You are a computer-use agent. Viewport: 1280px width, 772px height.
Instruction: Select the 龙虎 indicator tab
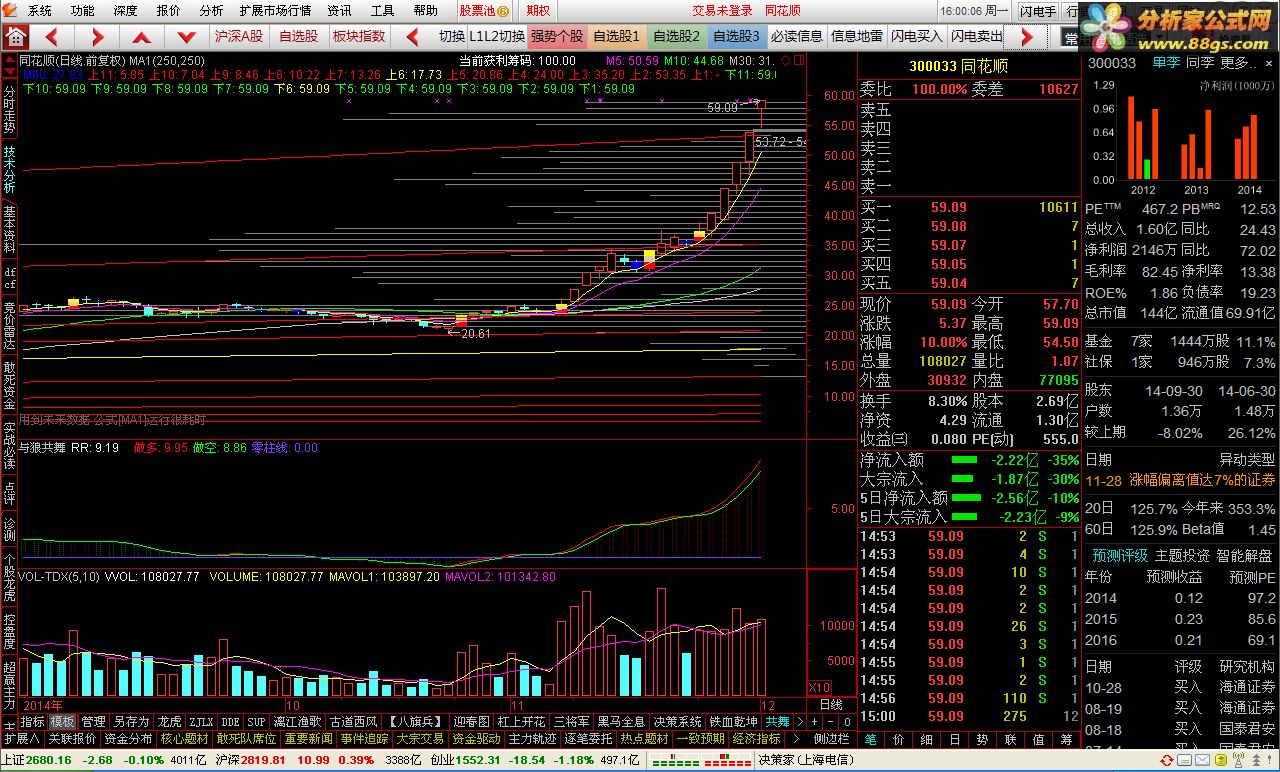170,721
